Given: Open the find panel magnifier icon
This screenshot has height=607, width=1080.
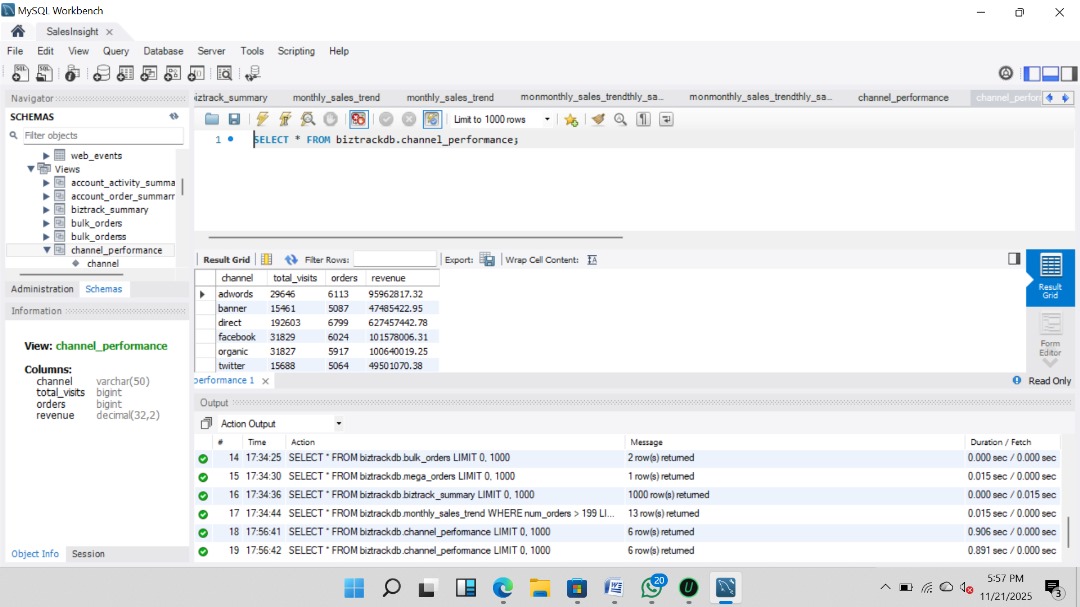Looking at the screenshot, I should tap(621, 119).
